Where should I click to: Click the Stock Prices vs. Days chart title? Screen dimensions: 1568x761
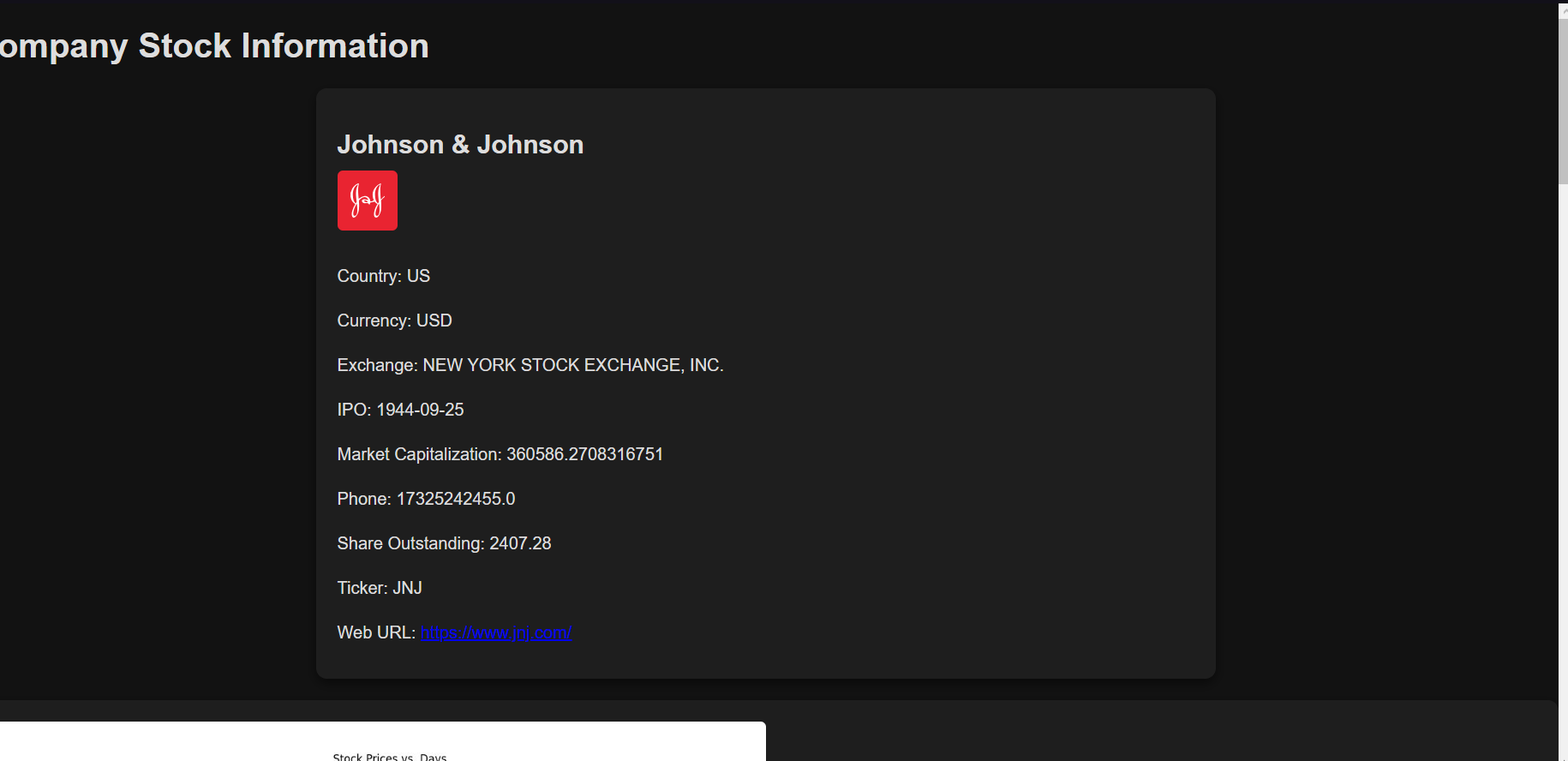[x=390, y=757]
